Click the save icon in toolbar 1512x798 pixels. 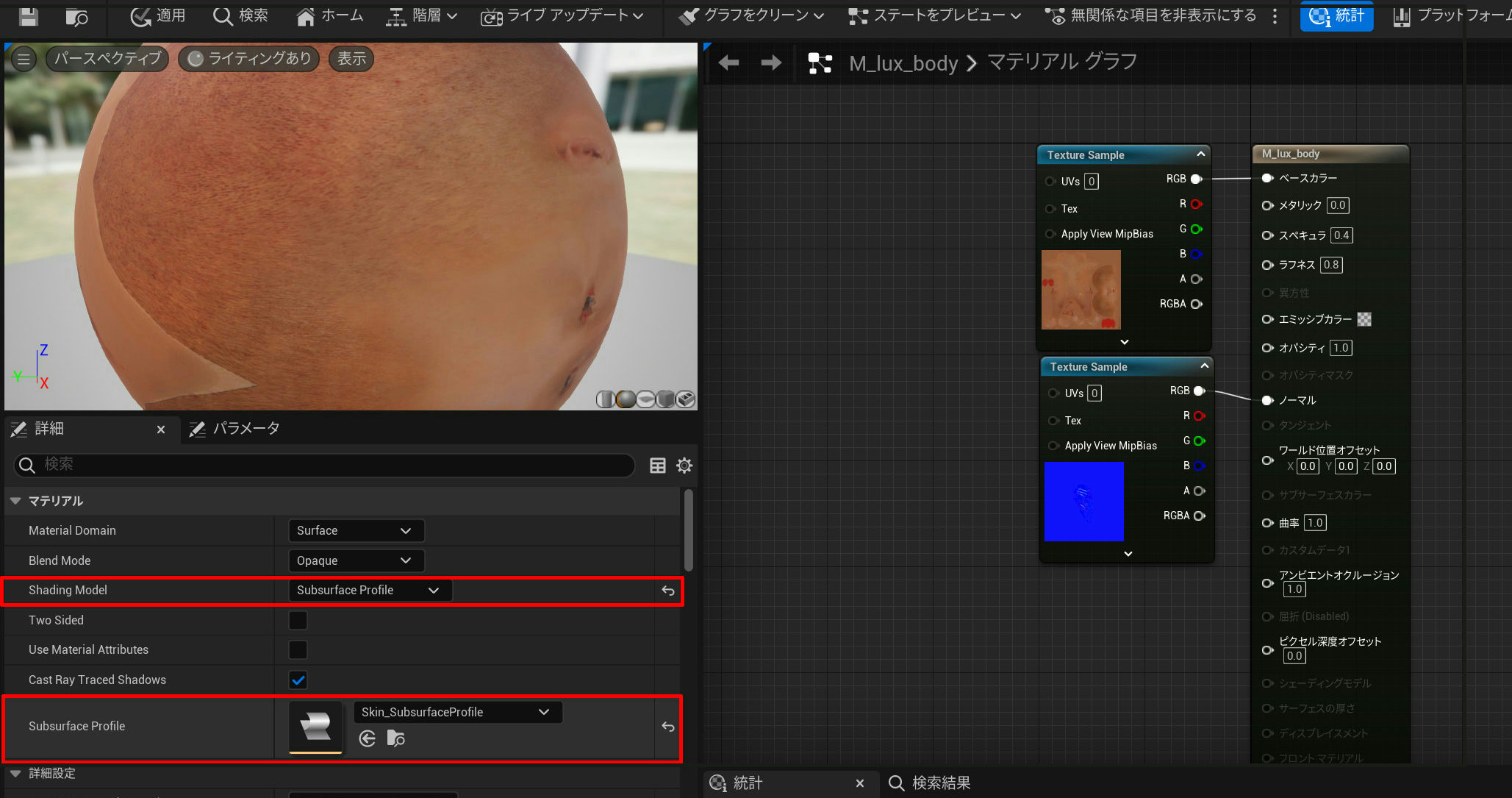click(29, 16)
